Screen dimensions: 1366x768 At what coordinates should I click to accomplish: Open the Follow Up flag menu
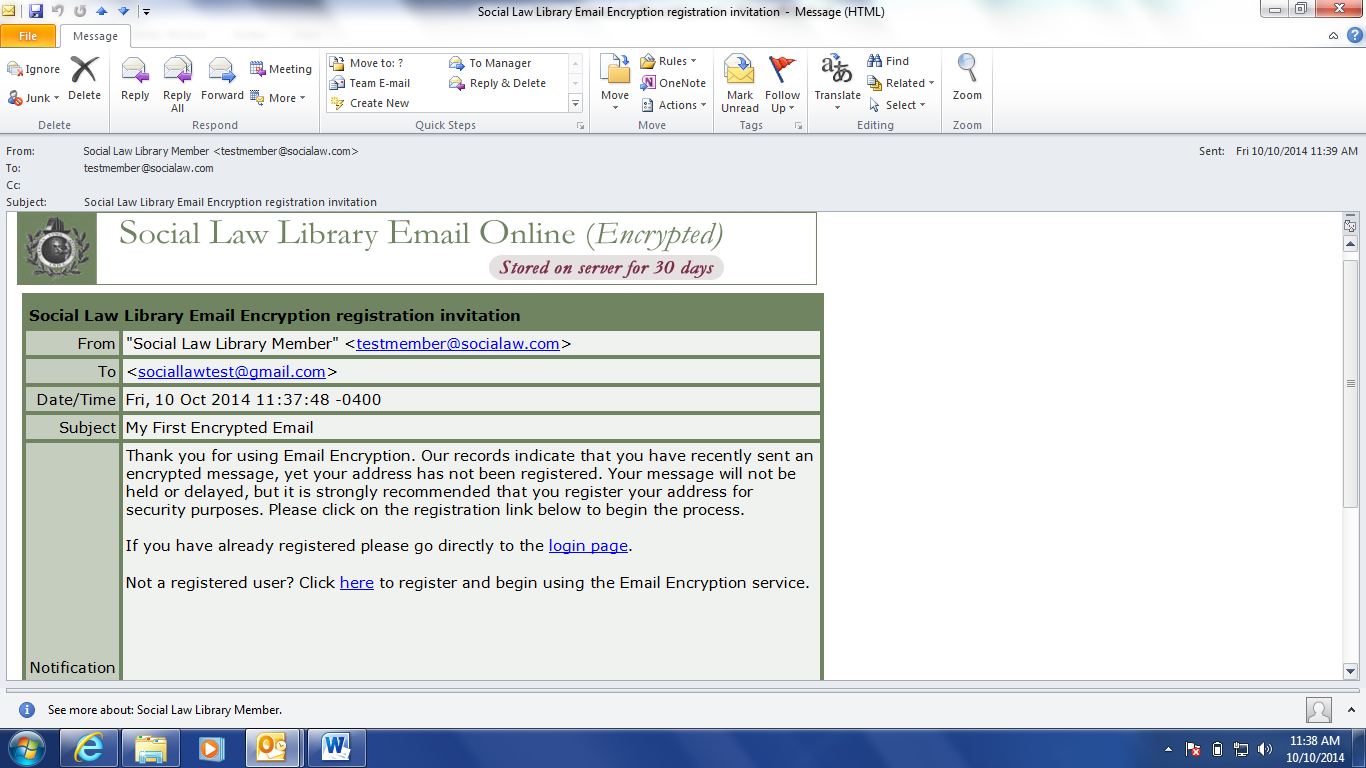click(783, 85)
